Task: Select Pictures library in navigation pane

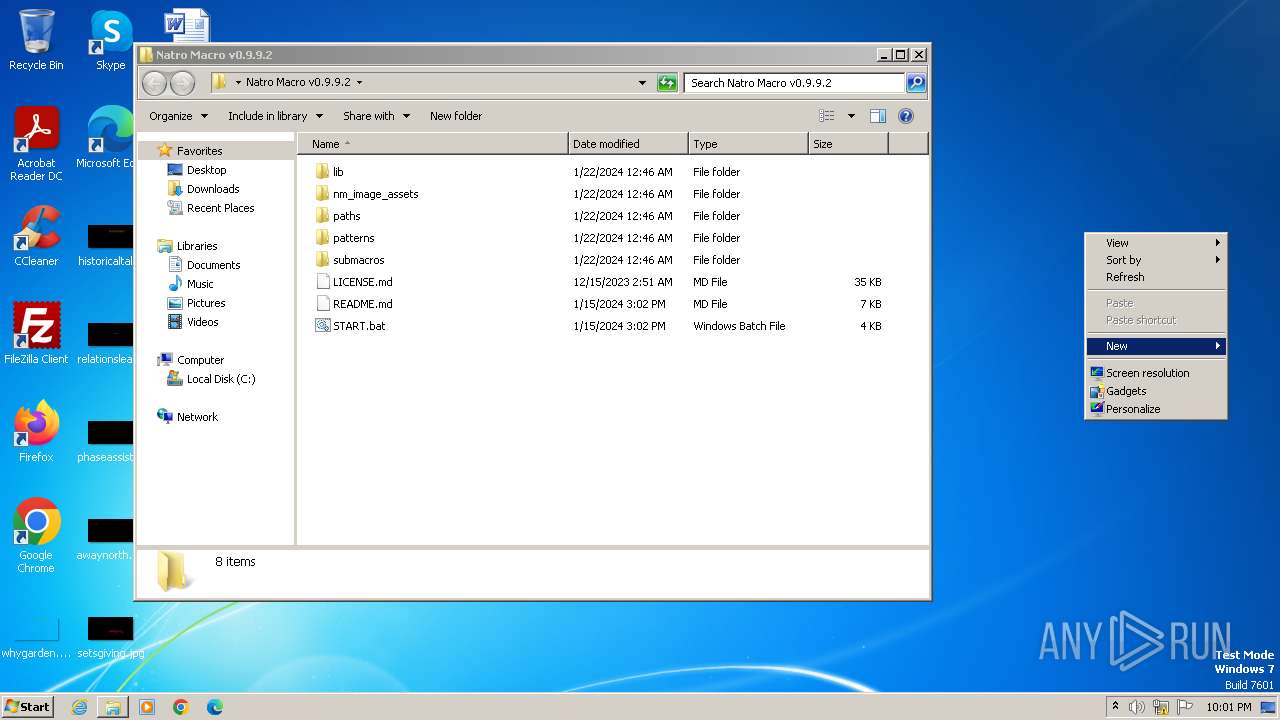Action: coord(196,303)
